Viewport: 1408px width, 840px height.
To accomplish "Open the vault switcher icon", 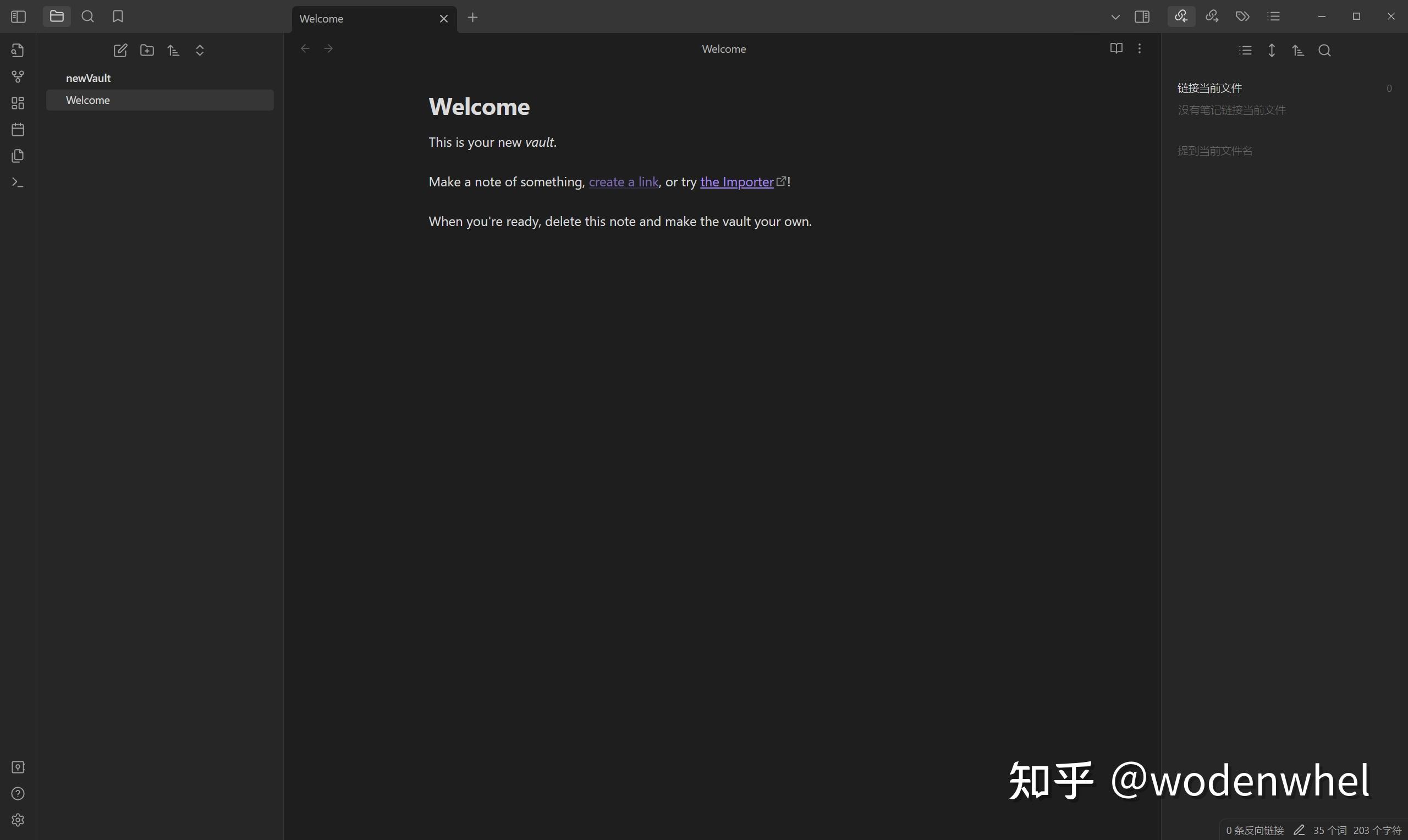I will pos(18,767).
